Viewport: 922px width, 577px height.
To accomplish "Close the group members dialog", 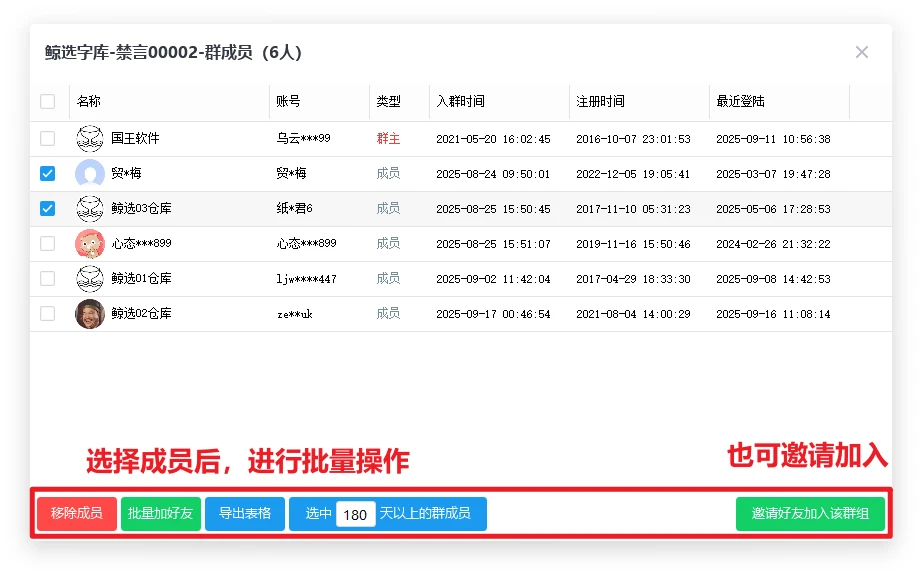I will [x=861, y=52].
